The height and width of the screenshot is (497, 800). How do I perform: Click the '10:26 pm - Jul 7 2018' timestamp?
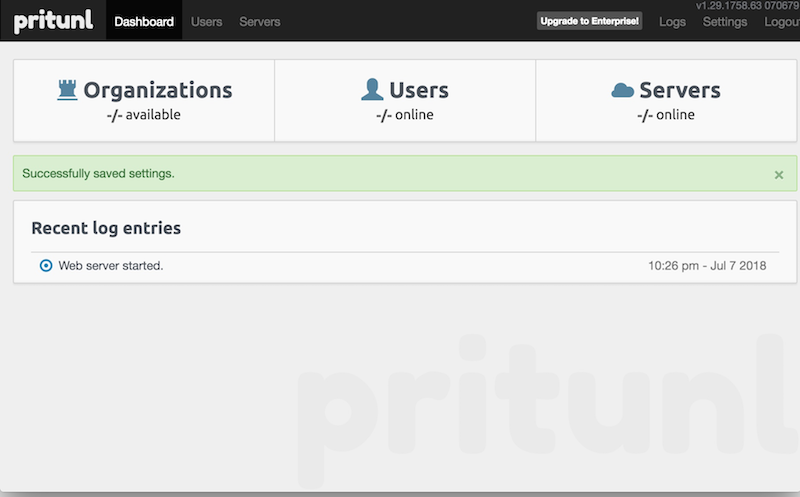tap(707, 265)
